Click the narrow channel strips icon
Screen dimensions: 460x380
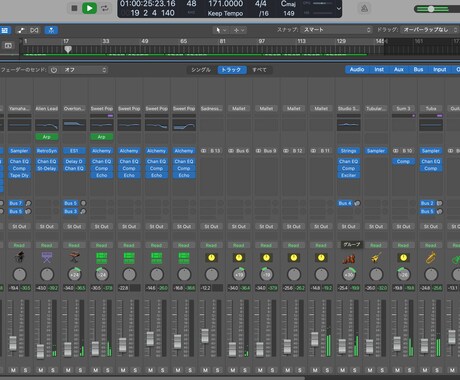tap(21, 30)
